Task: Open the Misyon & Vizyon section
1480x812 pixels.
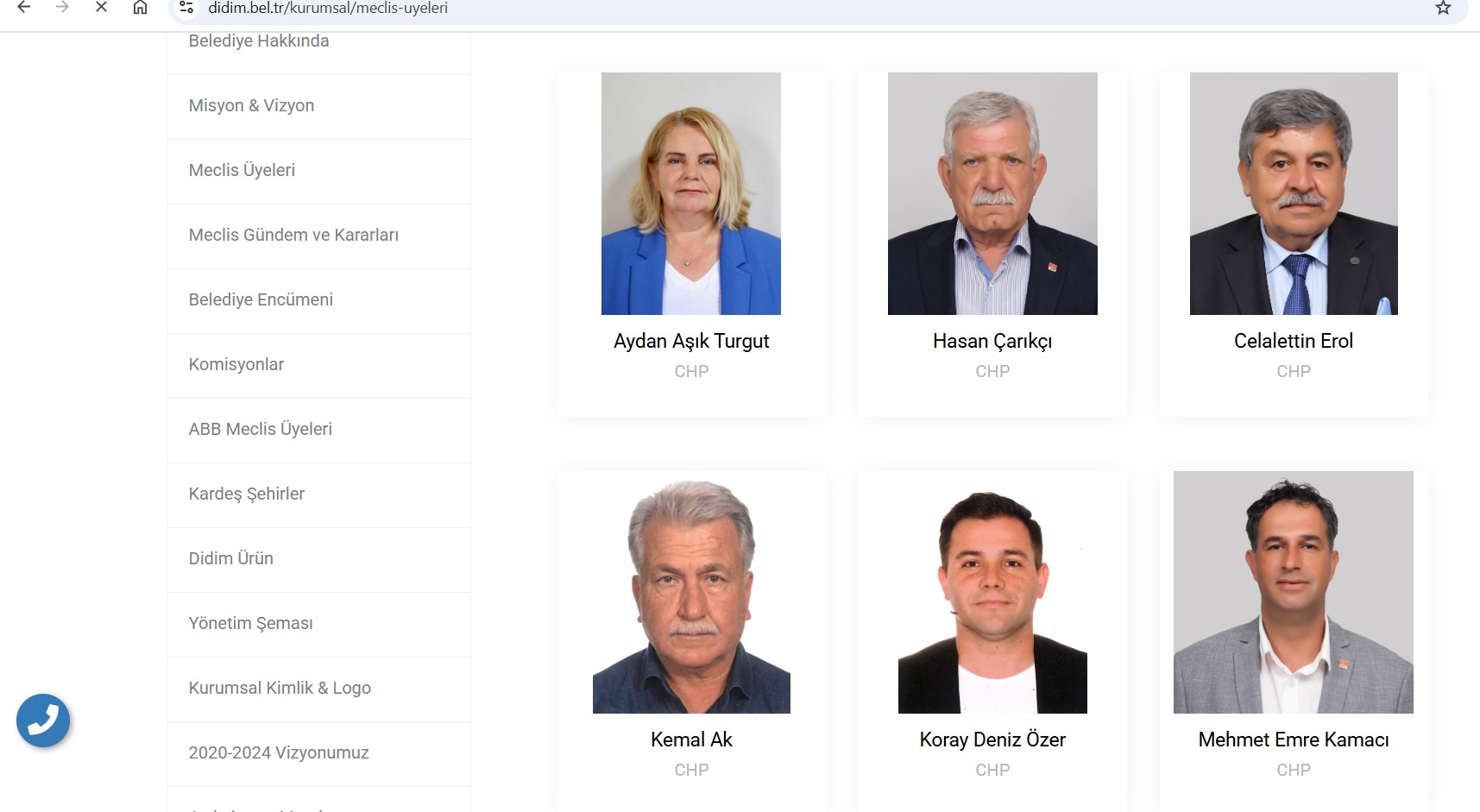Action: point(251,105)
